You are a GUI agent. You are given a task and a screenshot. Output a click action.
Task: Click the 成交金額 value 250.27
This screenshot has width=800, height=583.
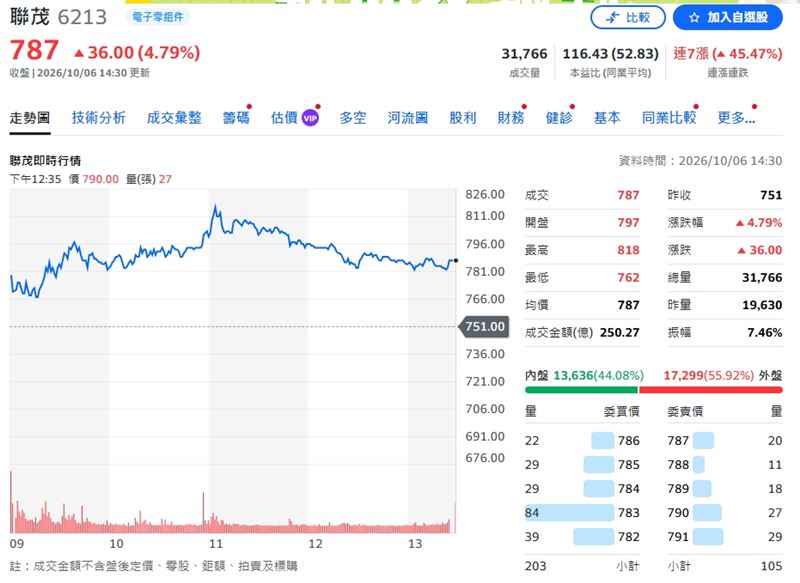[619, 333]
